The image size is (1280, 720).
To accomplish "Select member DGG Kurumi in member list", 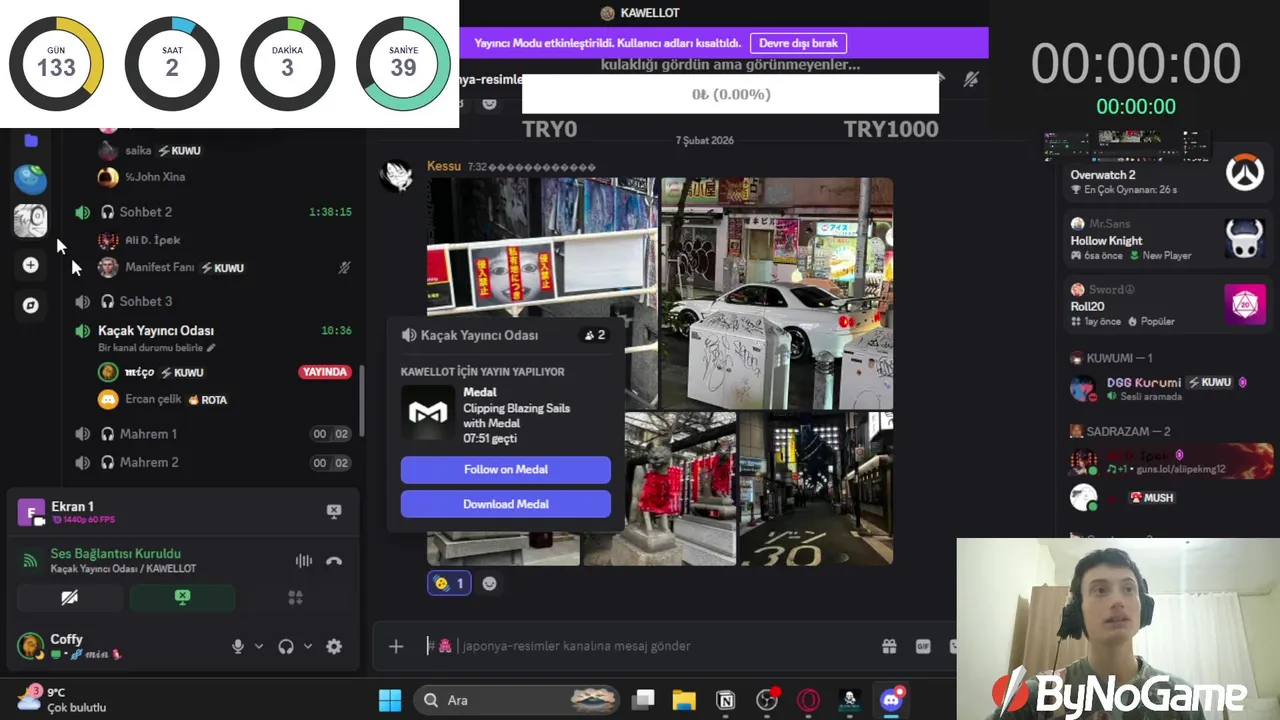I will tap(1166, 388).
